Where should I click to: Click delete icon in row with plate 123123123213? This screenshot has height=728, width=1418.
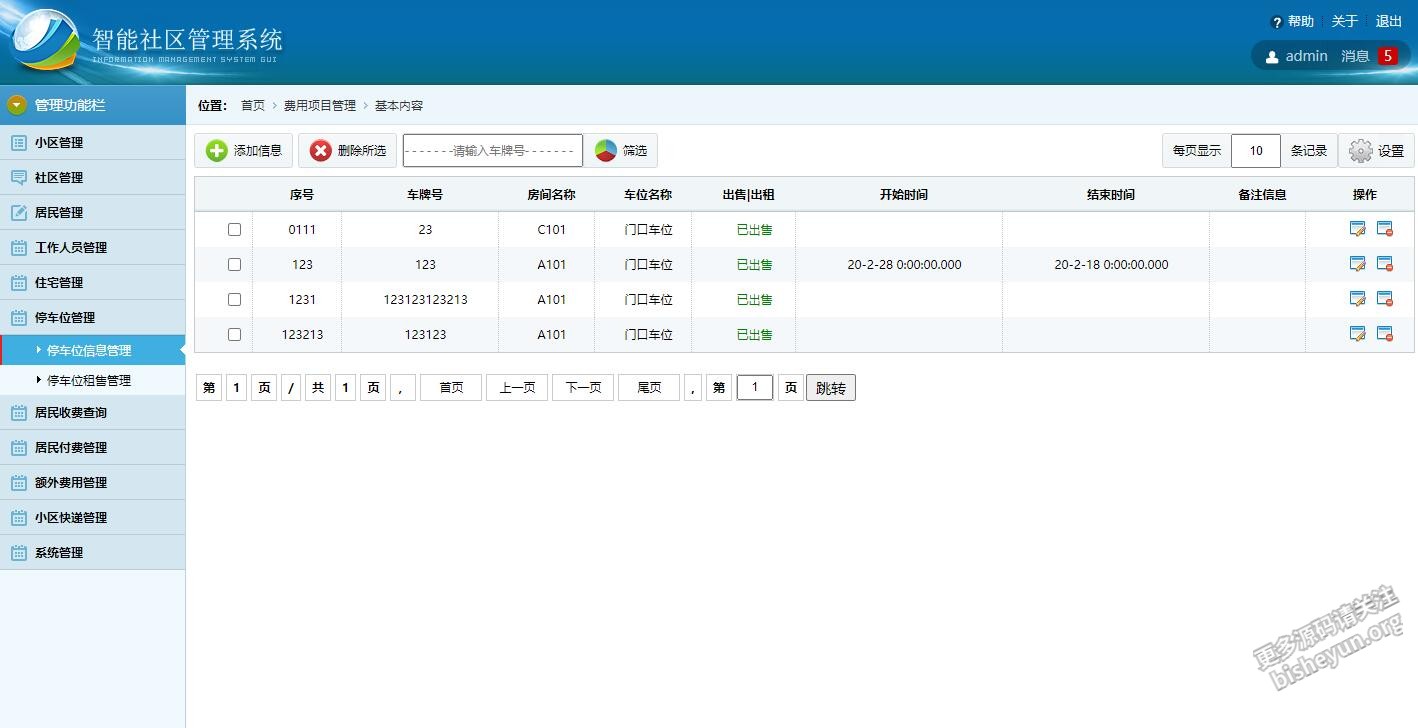point(1385,299)
